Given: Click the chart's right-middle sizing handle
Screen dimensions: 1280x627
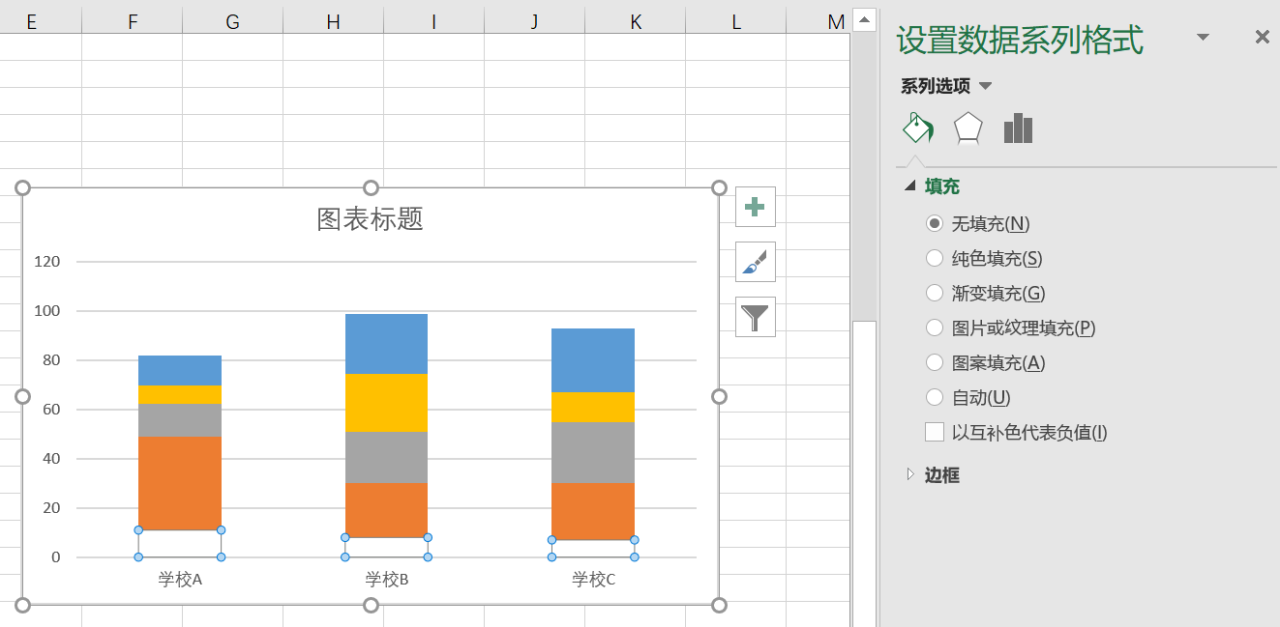Looking at the screenshot, I should pyautogui.click(x=719, y=397).
